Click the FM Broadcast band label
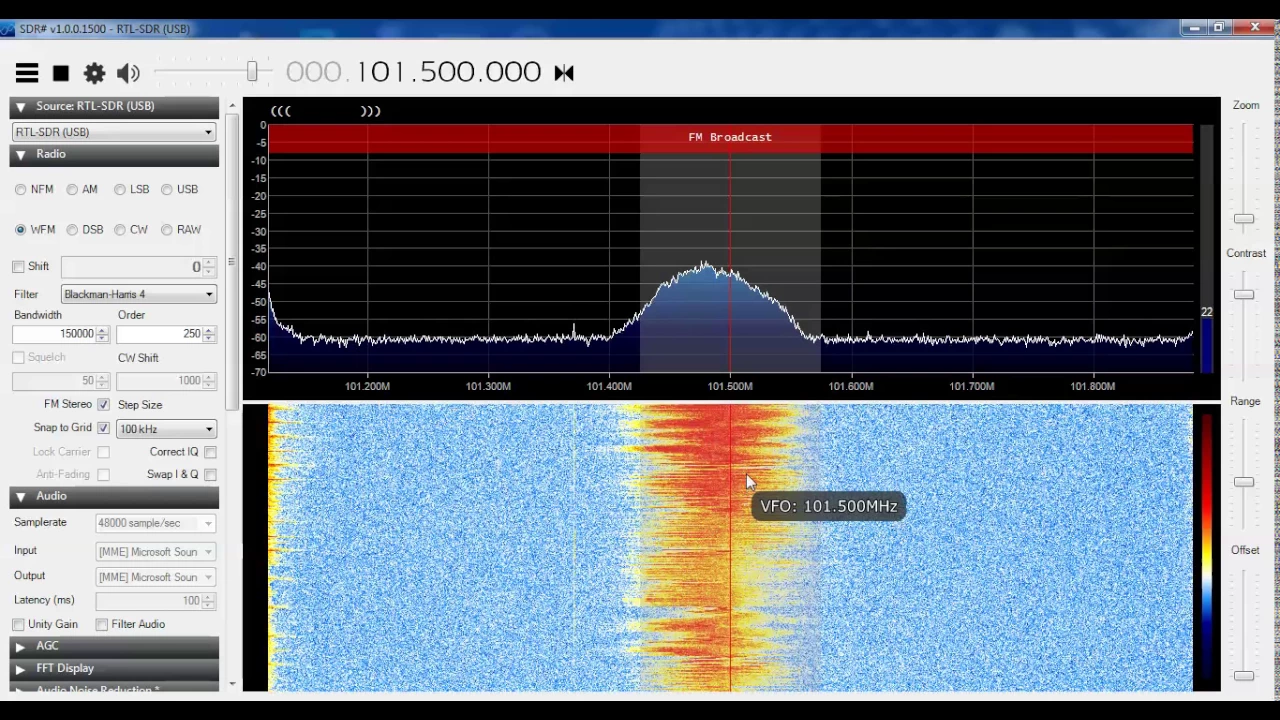This screenshot has width=1280, height=720. 730,137
